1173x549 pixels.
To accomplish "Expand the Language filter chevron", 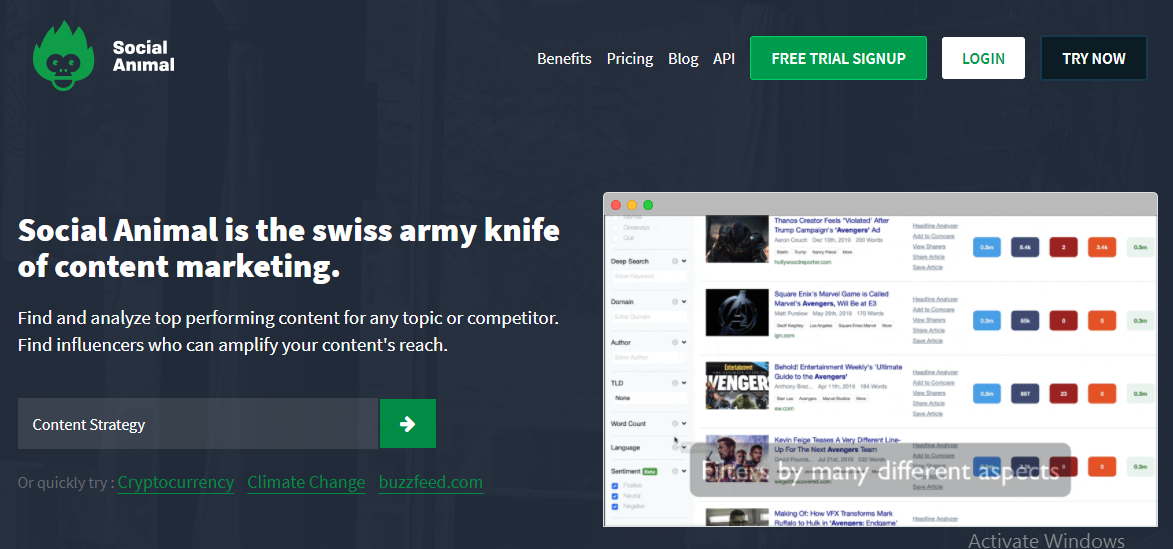I will (x=684, y=447).
